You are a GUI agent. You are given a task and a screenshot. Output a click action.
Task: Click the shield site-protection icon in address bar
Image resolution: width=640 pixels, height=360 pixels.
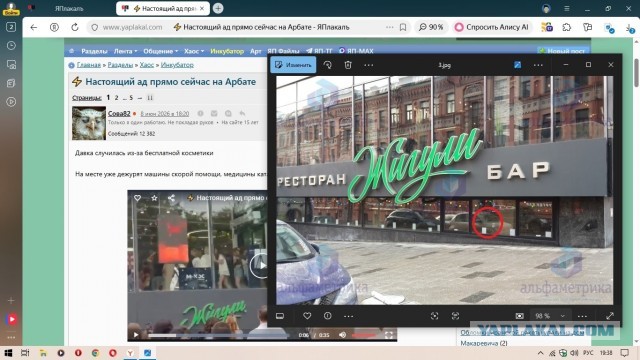pyautogui.click(x=94, y=27)
